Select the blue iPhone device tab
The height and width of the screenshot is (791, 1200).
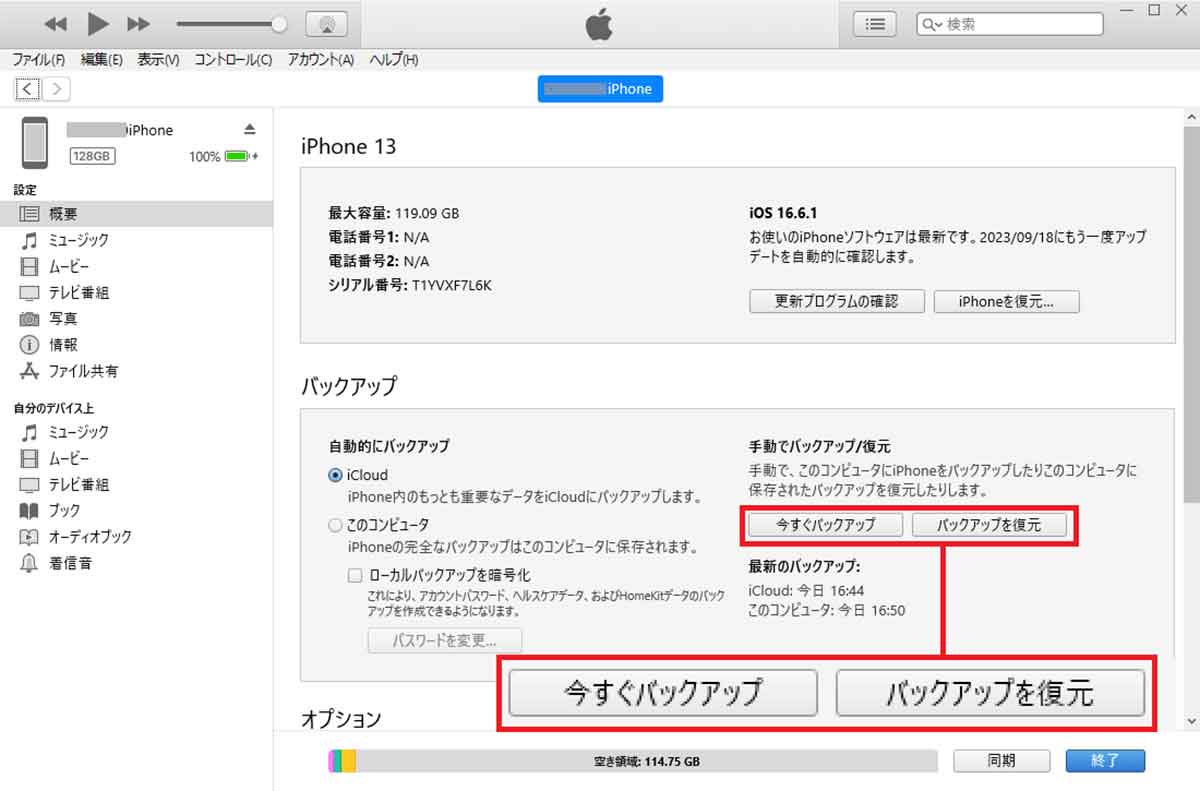click(x=600, y=89)
